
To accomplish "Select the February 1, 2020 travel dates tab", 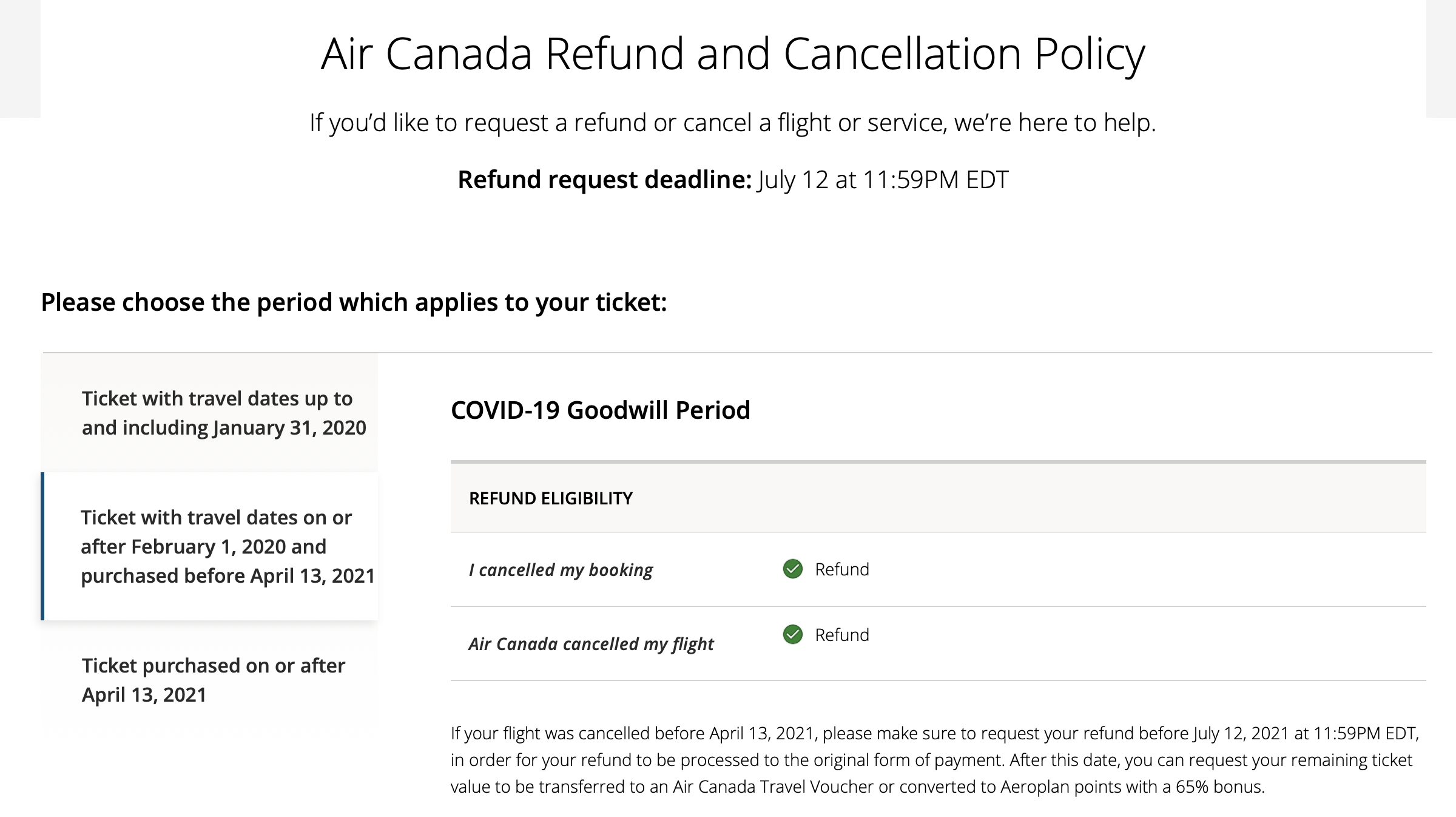I will 227,546.
